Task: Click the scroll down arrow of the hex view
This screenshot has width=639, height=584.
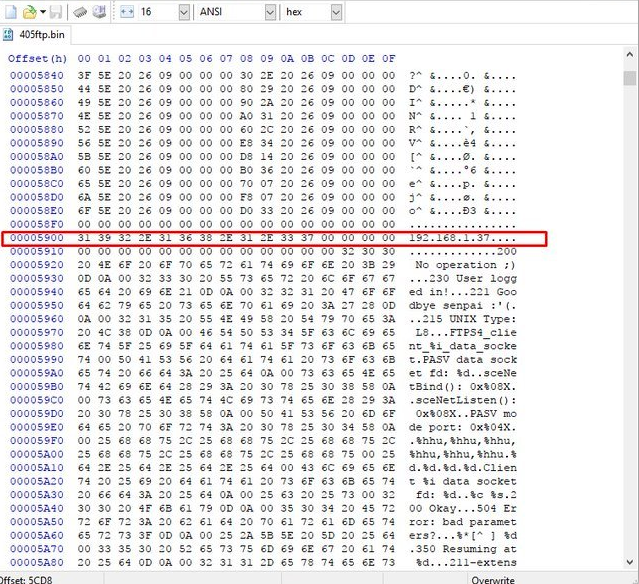Action: pyautogui.click(x=630, y=562)
